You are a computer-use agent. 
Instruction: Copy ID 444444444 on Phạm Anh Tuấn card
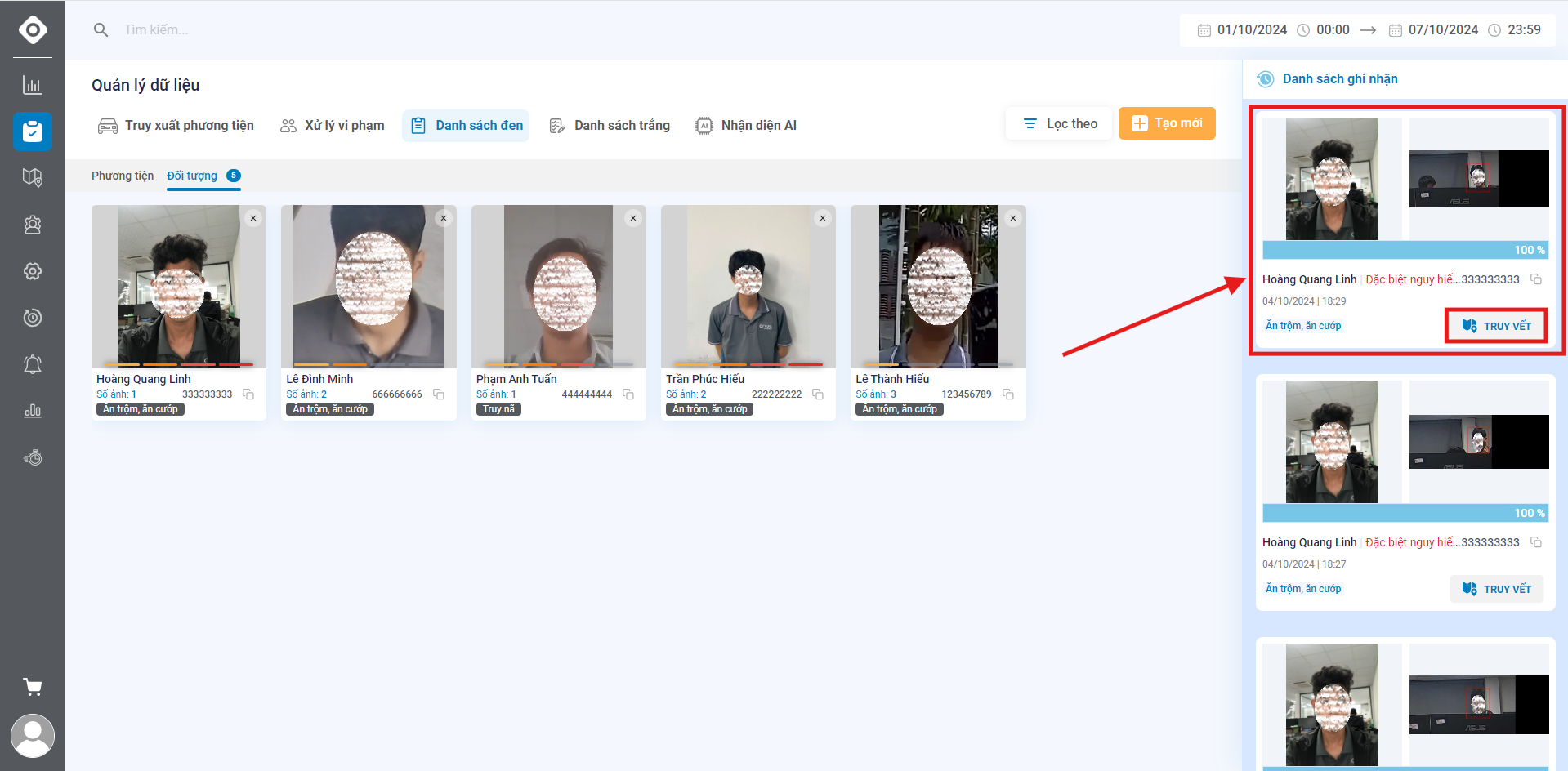(628, 394)
